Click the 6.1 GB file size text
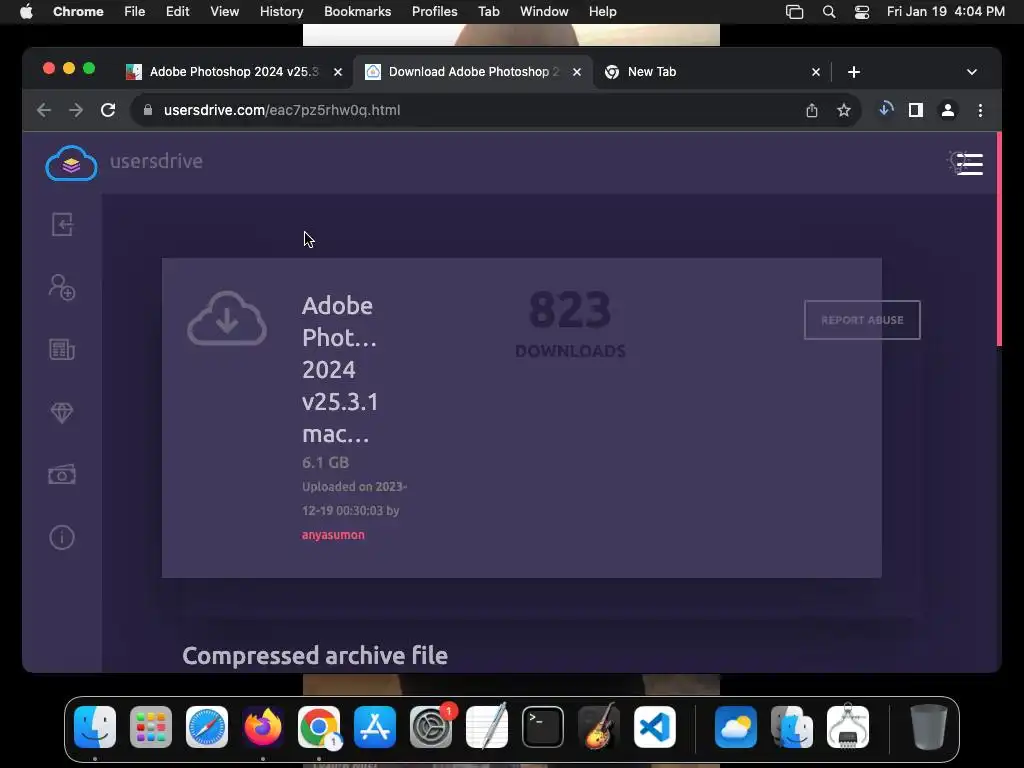The width and height of the screenshot is (1024, 768). [x=325, y=462]
